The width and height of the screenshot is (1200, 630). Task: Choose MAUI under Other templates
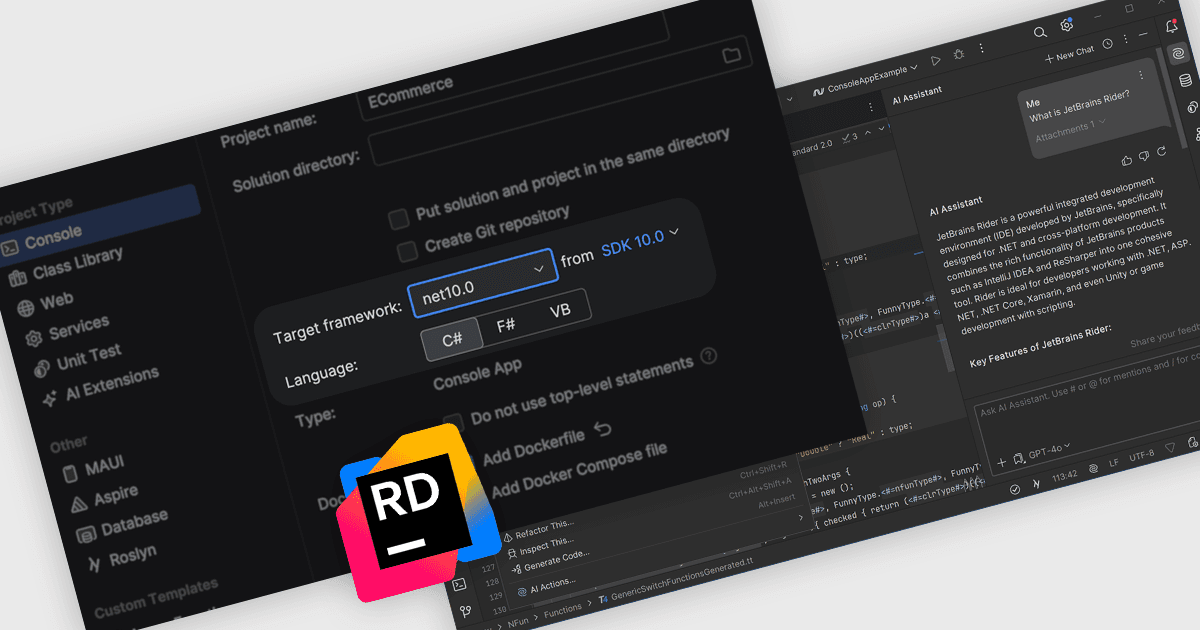point(93,466)
